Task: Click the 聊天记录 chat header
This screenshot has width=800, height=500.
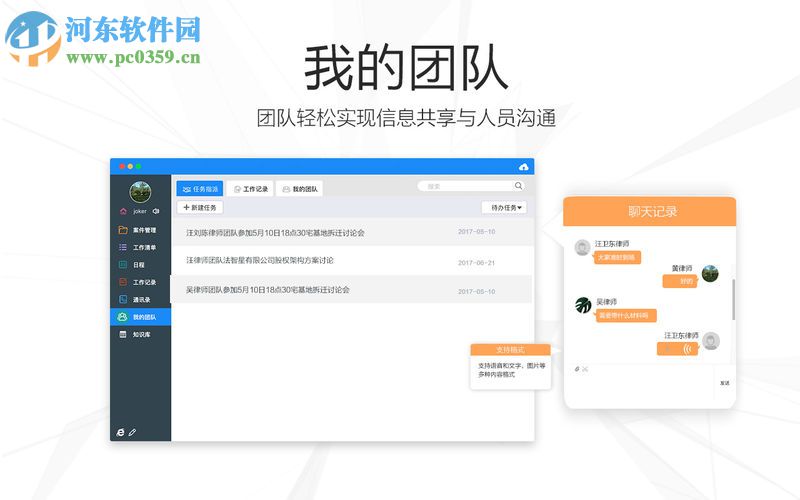Action: tap(649, 211)
